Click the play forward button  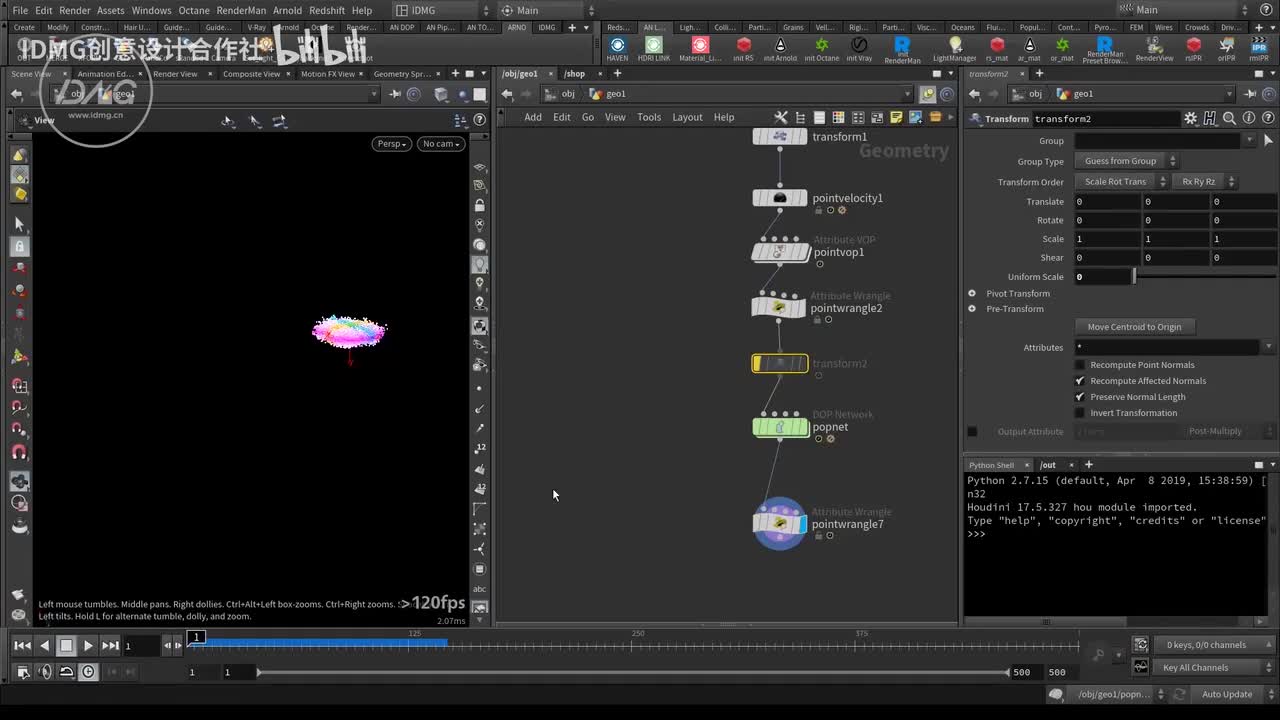click(88, 646)
